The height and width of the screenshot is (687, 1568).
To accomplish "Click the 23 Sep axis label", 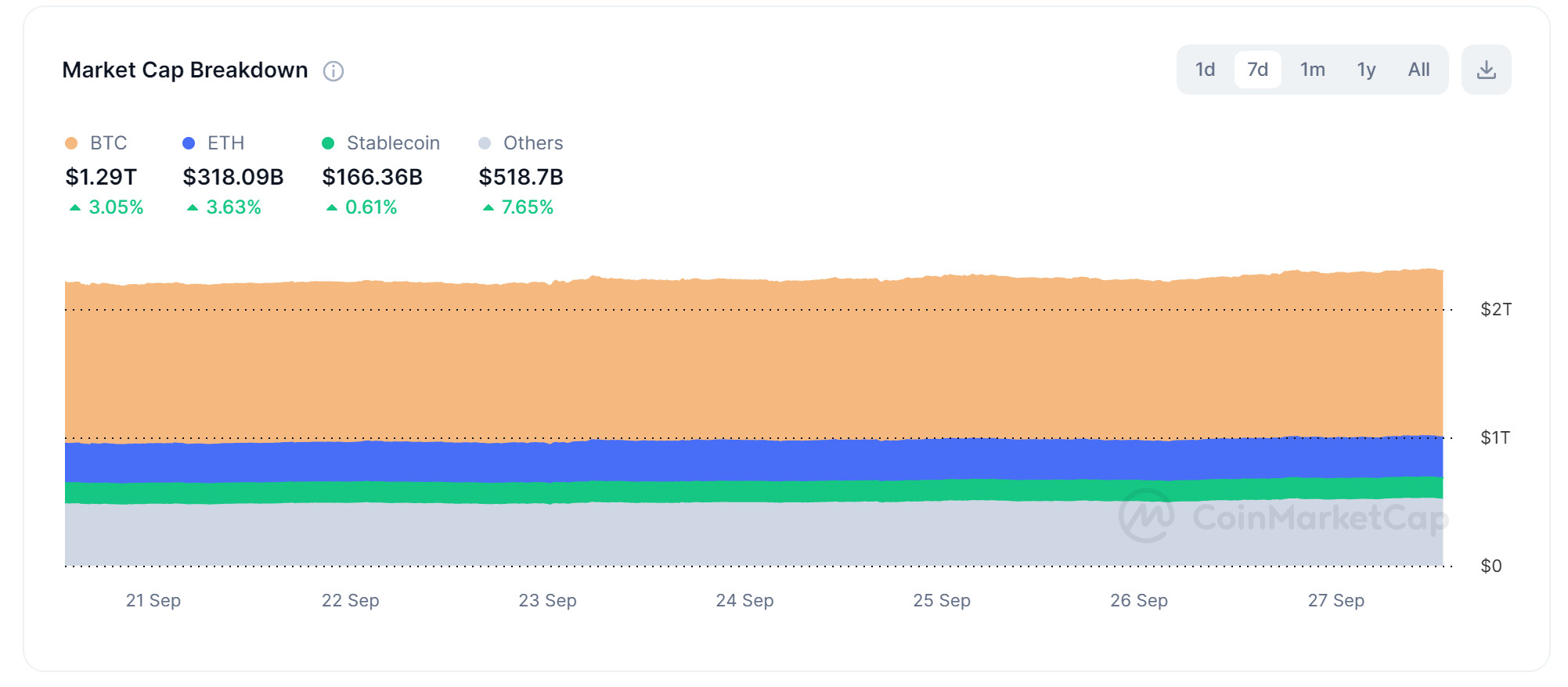I will click(548, 601).
